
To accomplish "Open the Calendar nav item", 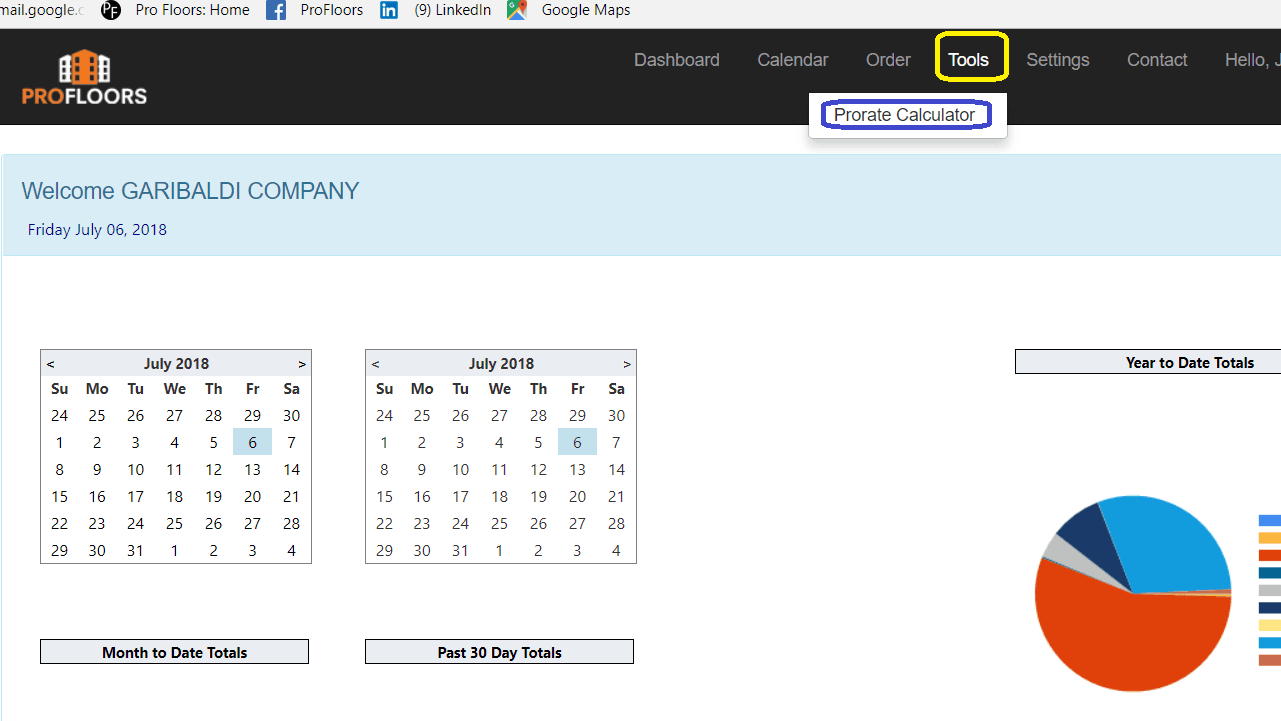I will [x=793, y=60].
